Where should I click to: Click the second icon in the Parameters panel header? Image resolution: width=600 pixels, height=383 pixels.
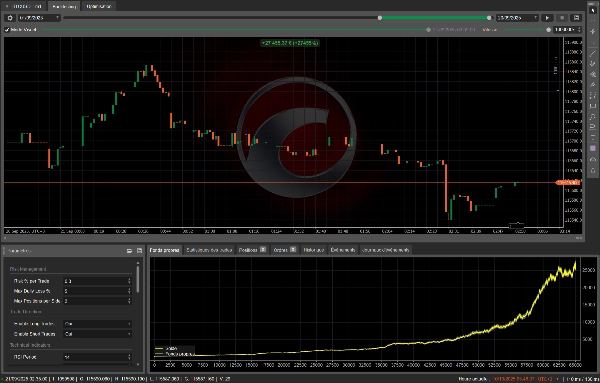tap(139, 251)
